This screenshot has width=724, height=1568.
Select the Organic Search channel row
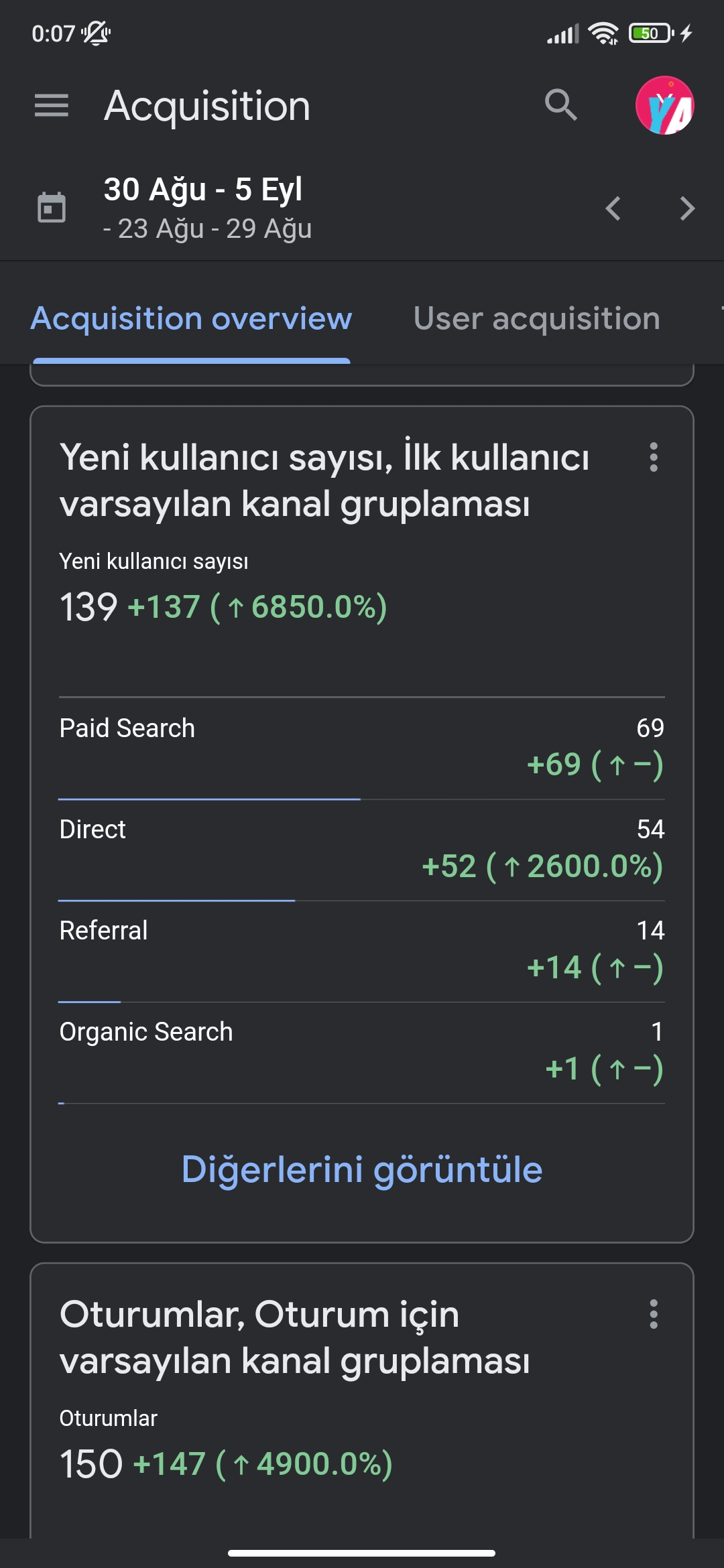pos(362,1052)
